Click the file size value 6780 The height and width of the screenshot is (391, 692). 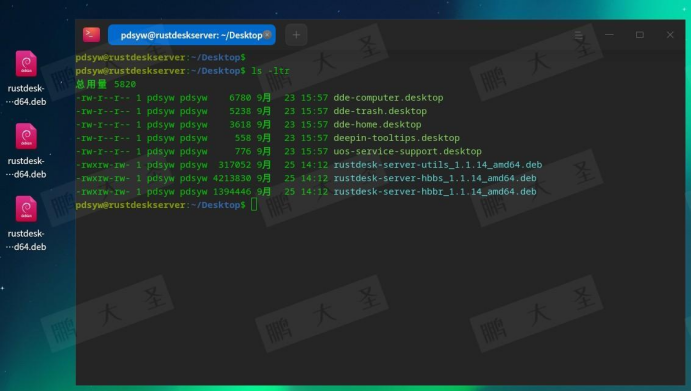[x=240, y=98]
